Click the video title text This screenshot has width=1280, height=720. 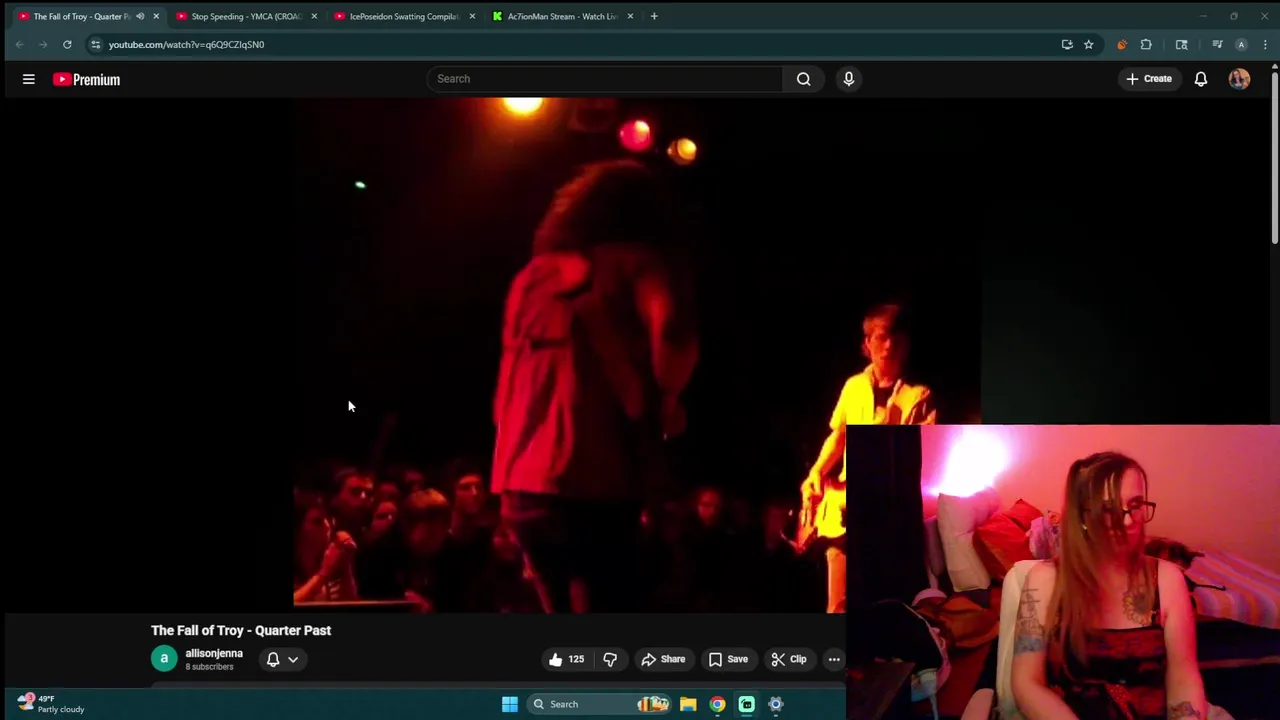click(241, 630)
